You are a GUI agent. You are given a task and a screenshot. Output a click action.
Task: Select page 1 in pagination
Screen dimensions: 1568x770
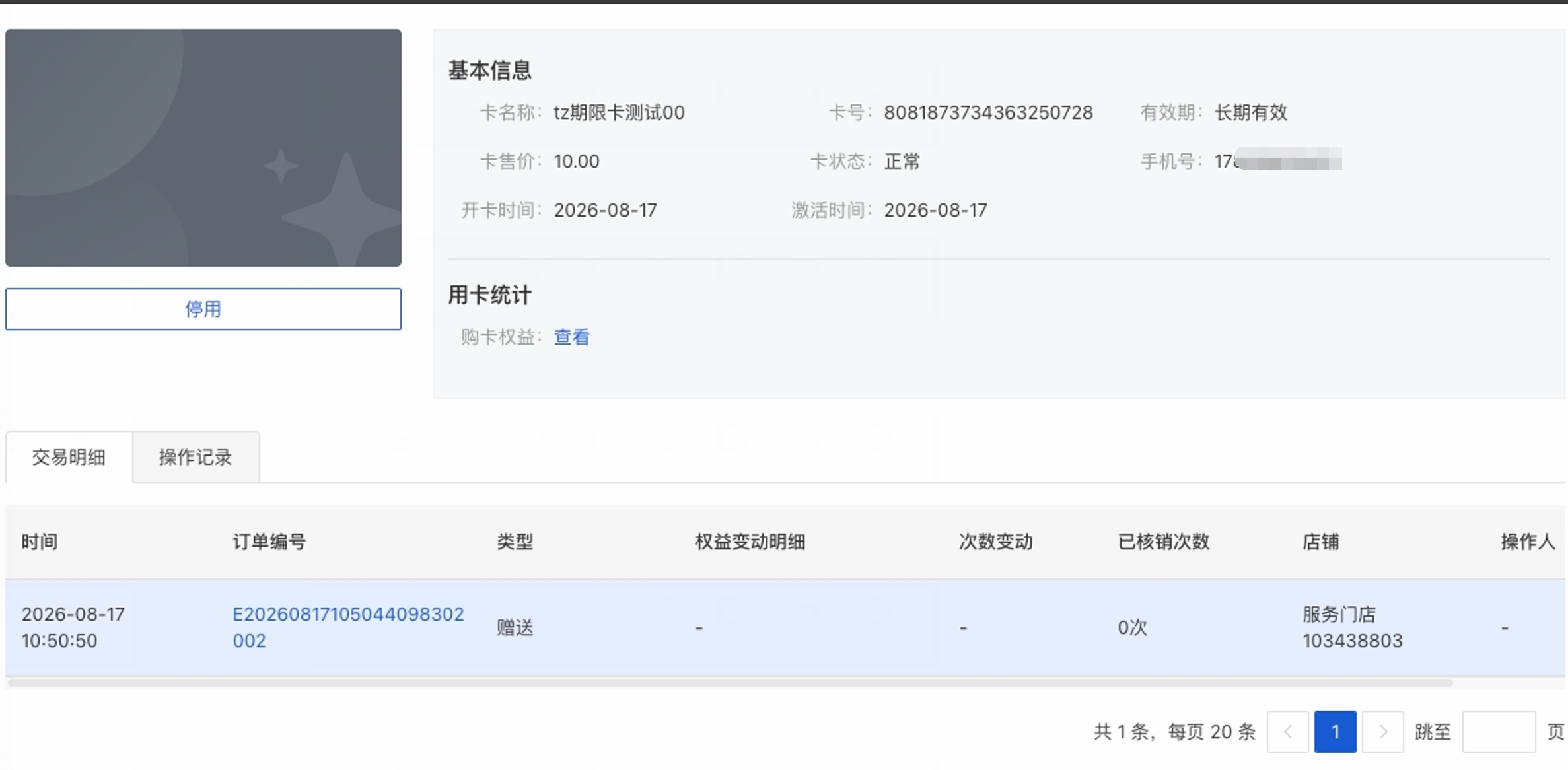tap(1336, 732)
